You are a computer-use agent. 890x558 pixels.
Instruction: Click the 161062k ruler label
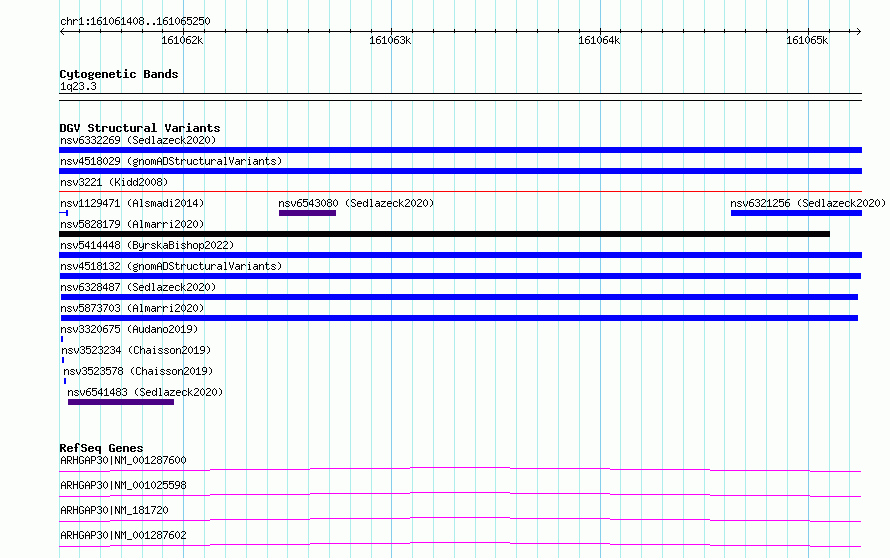coord(182,40)
